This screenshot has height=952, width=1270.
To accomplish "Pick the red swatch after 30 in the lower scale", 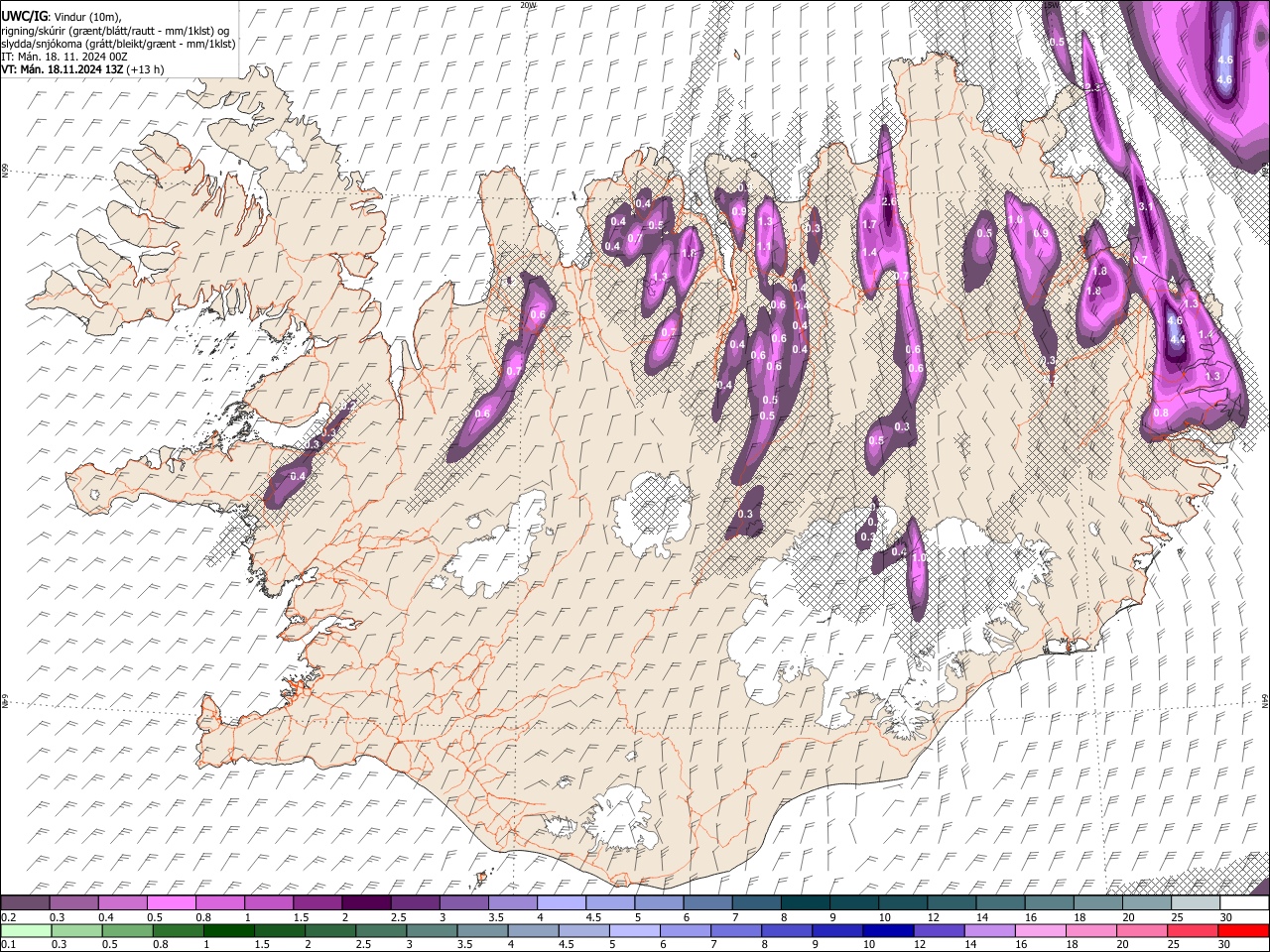I will point(1243,930).
